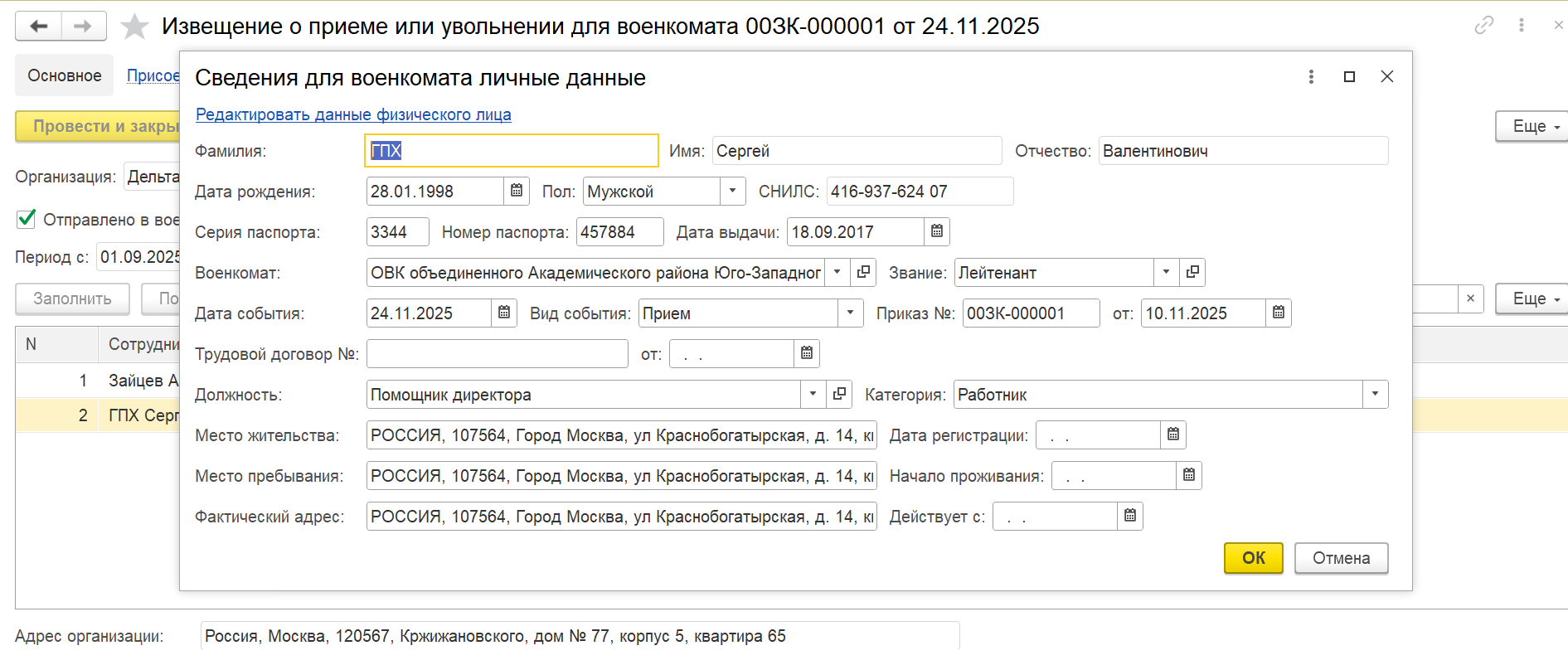The image size is (1568, 665).
Task: Open Должность record with open-form icon
Action: click(839, 394)
